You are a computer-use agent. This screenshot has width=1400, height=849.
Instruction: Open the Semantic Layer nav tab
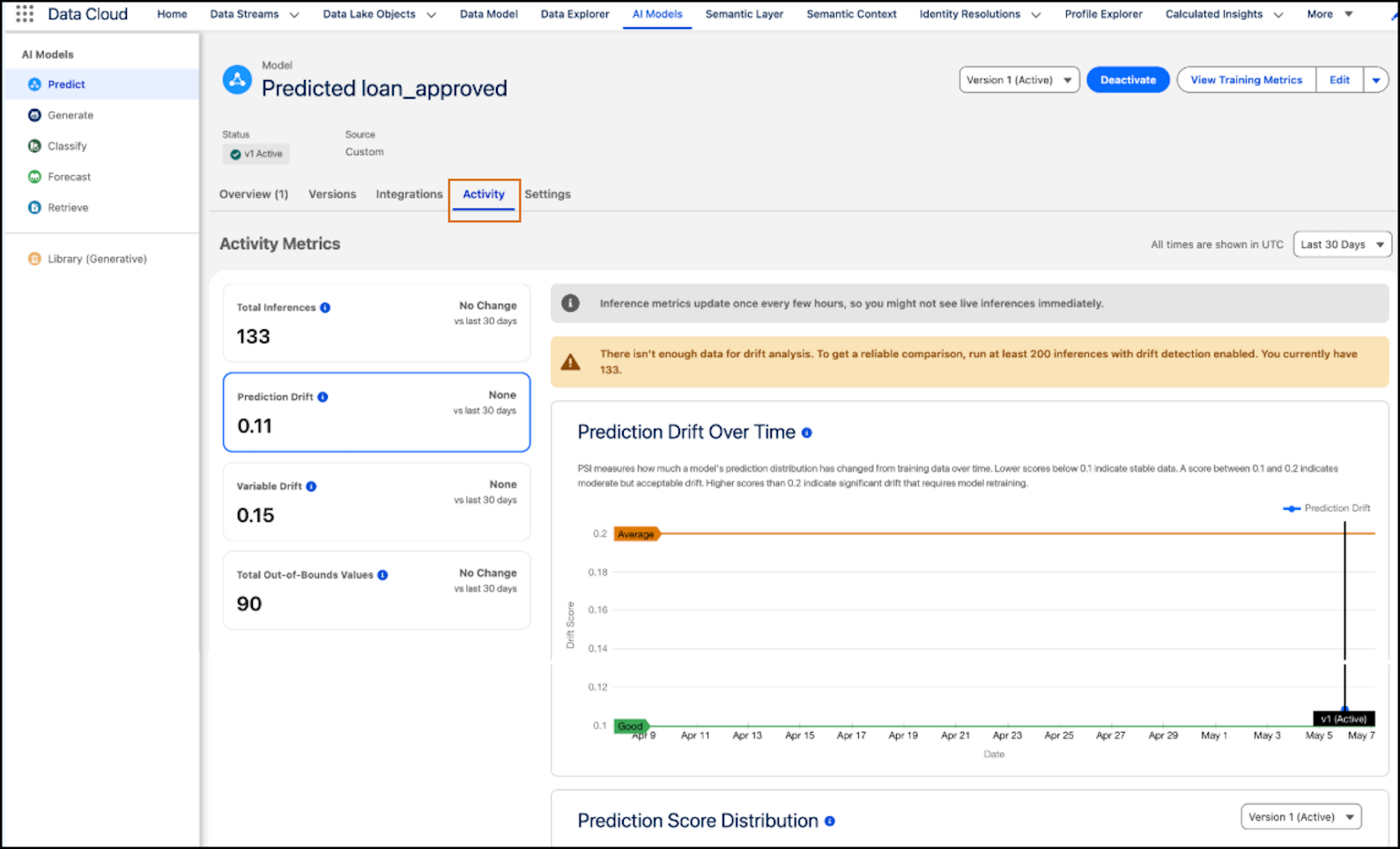(744, 14)
